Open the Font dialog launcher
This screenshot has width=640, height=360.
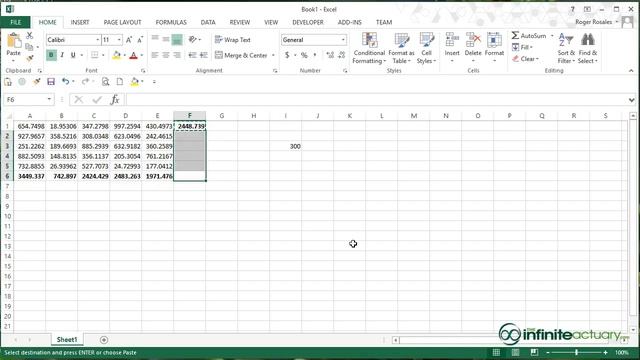point(143,71)
